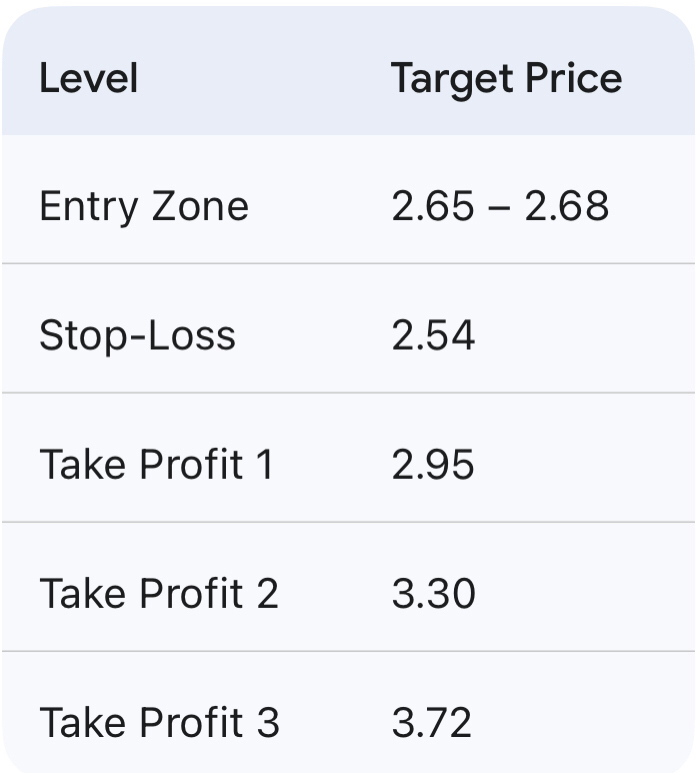Select the Stop-Loss row label
Image resolution: width=697 pixels, height=773 pixels.
click(x=137, y=336)
